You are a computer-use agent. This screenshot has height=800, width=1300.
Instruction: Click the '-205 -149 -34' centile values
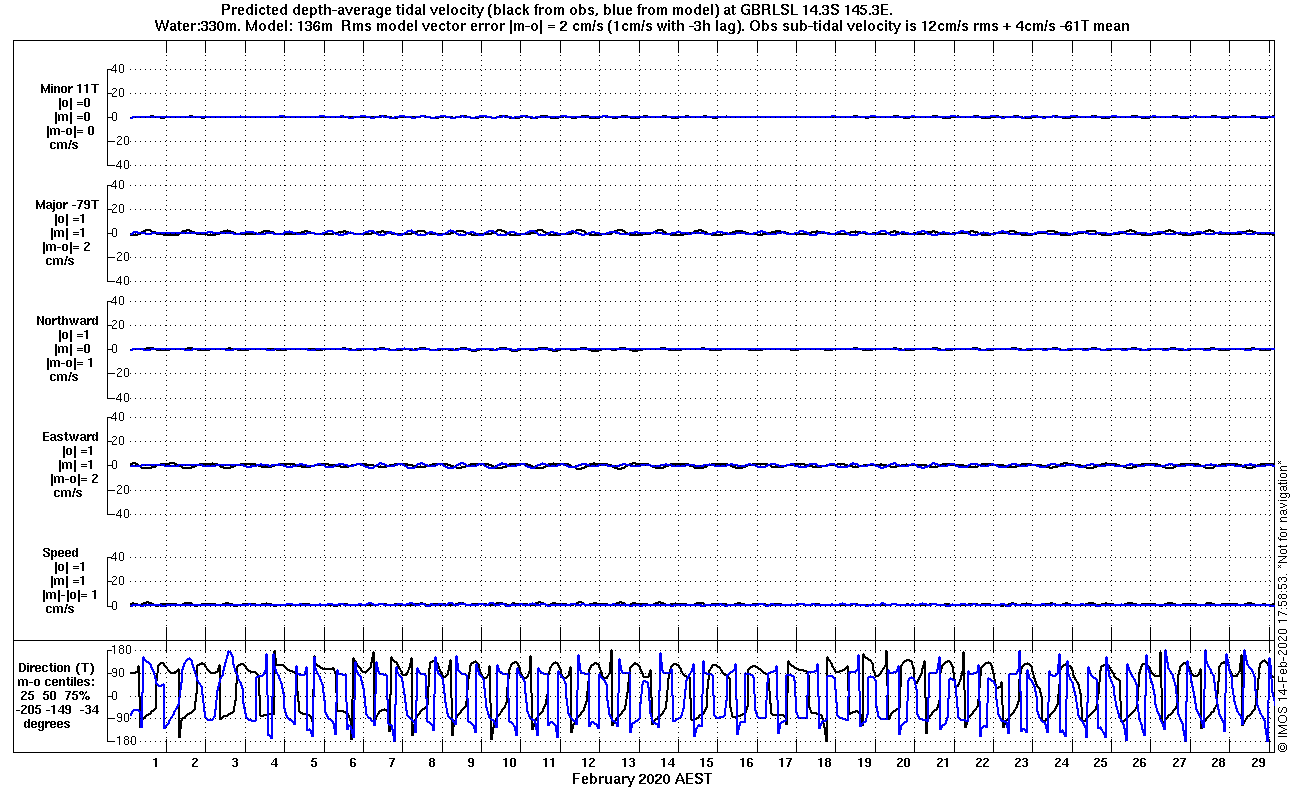tap(59, 709)
